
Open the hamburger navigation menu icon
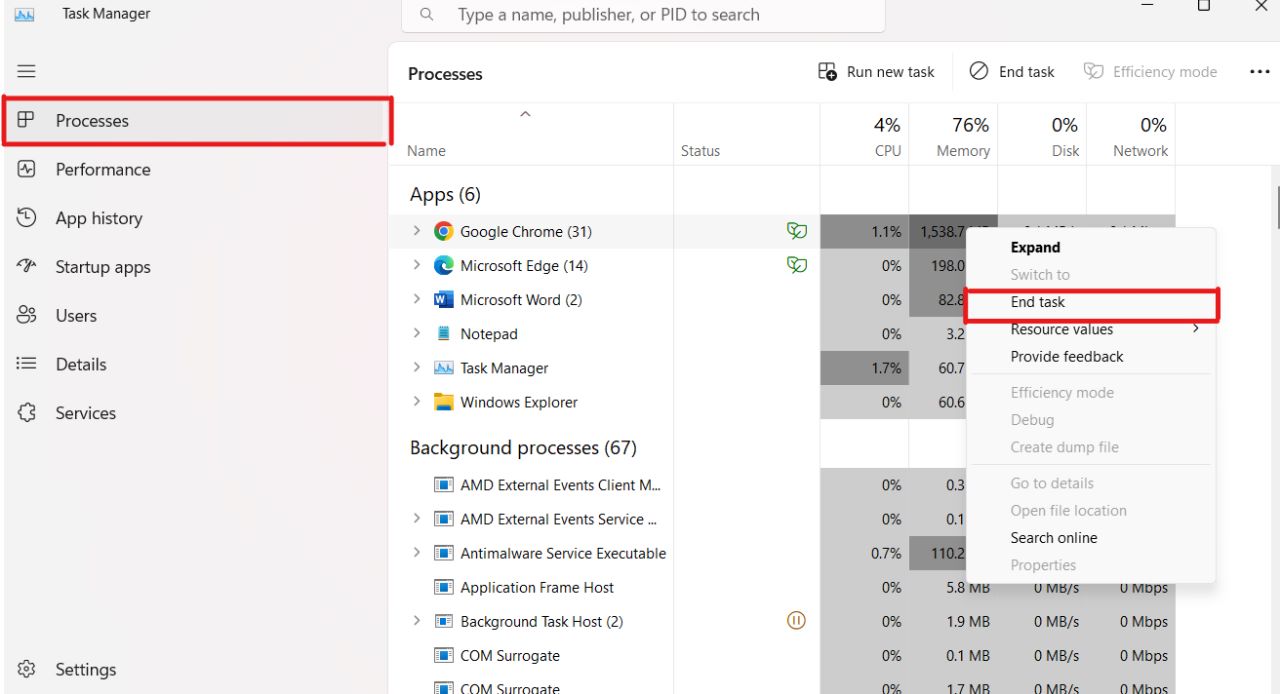(x=26, y=71)
